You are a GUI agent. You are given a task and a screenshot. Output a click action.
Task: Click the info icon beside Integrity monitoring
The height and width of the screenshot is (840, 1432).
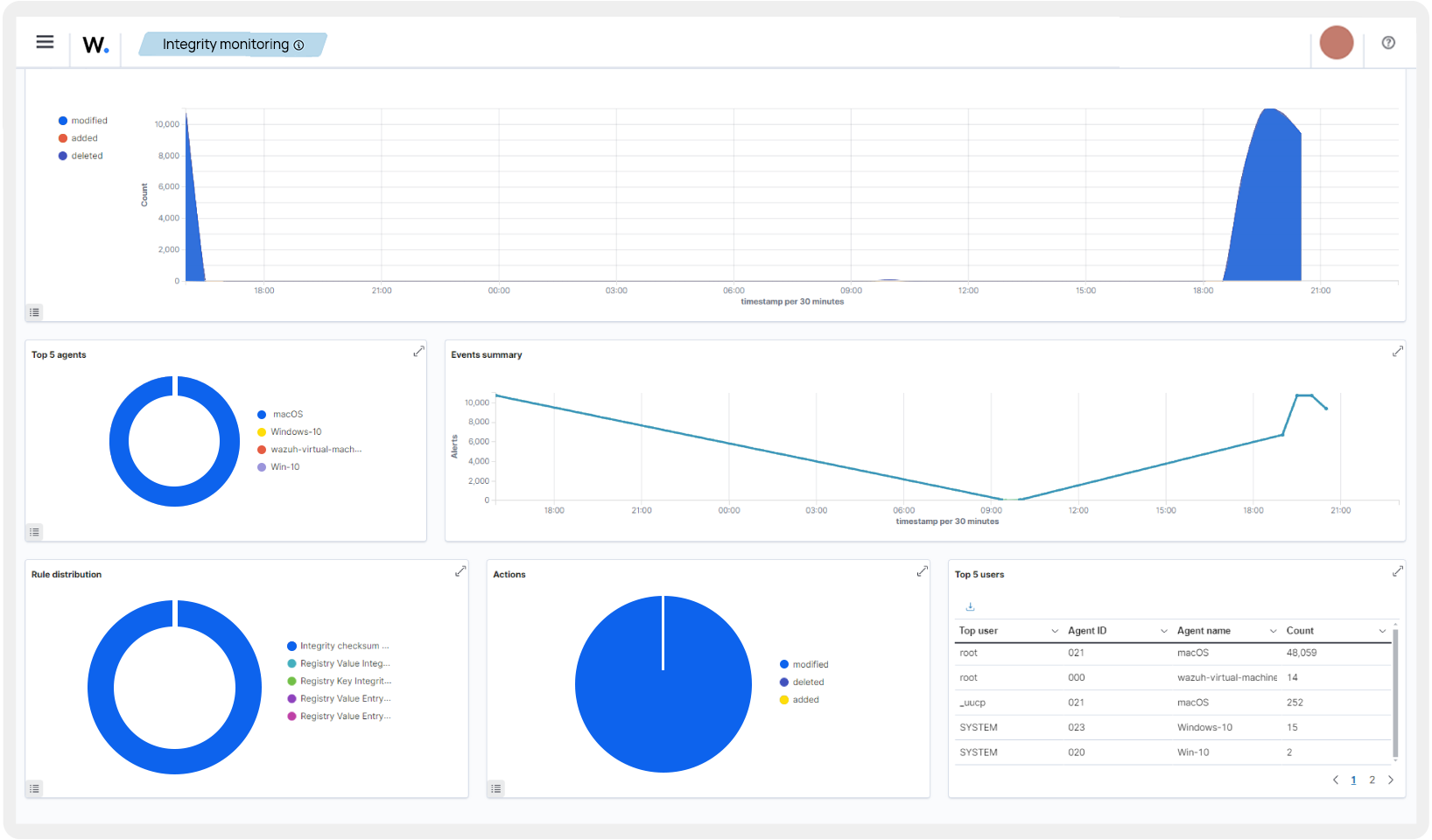(299, 45)
